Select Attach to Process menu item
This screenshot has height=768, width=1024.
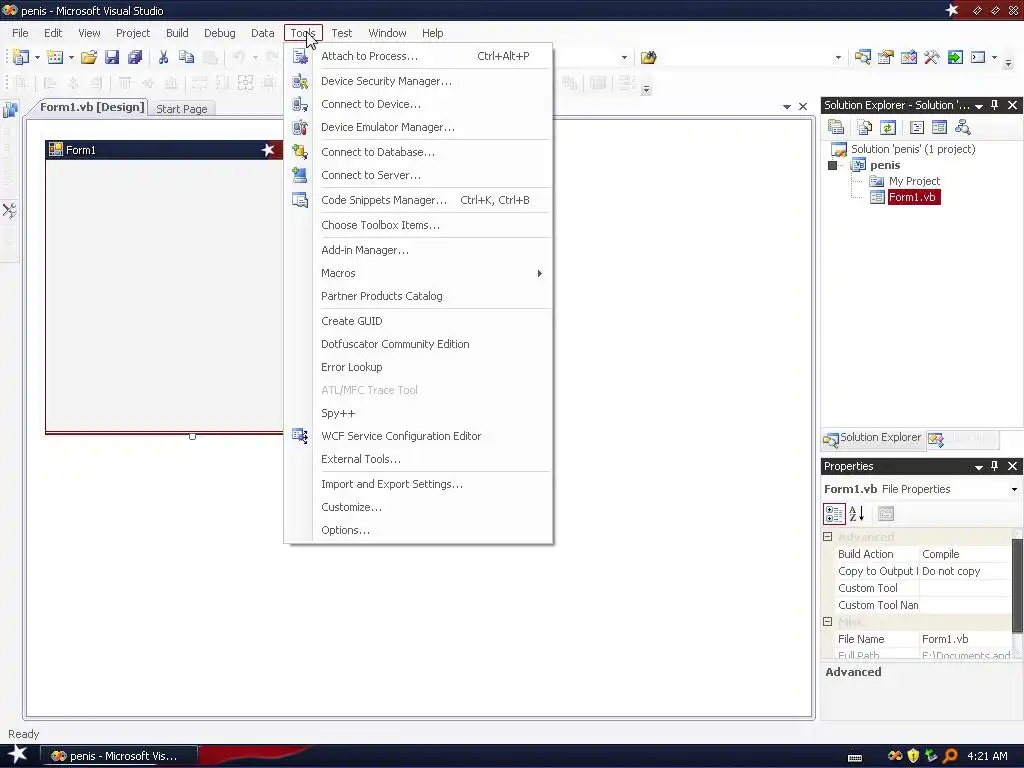tap(419, 56)
